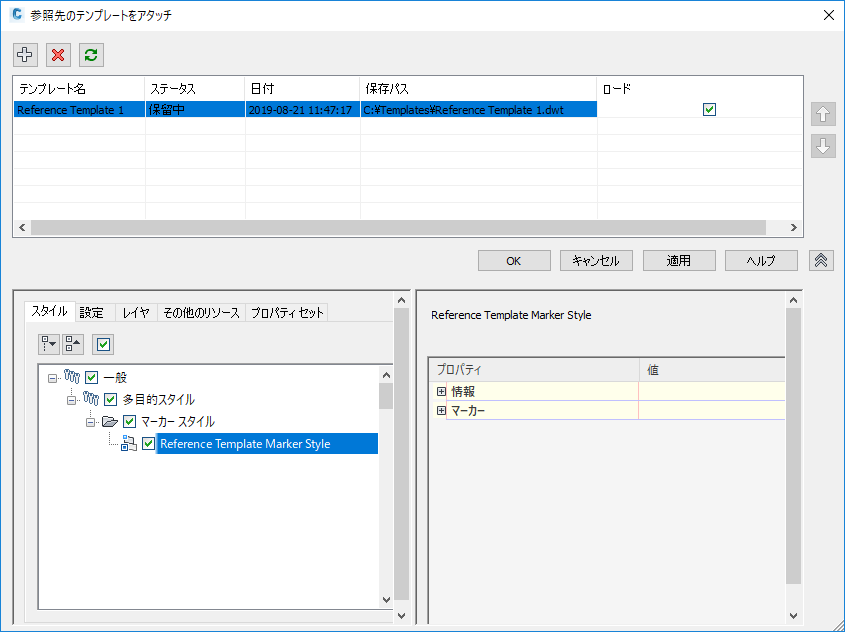Screen dimensions: 845x632
Task: Click the properties panel scroll up arrow
Action: pyautogui.click(x=793, y=300)
